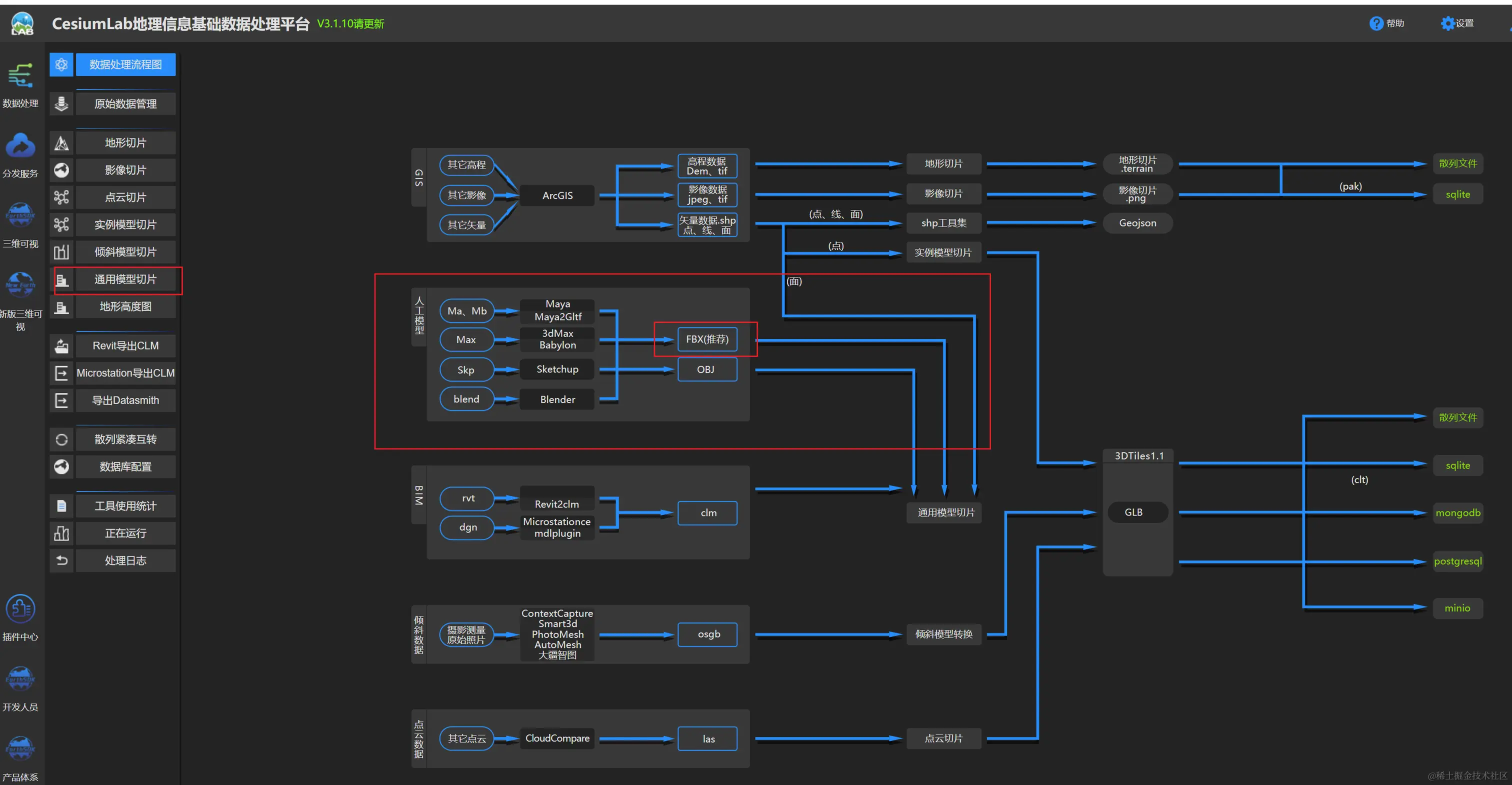Click the 倾斜模型切片 buildings icon

pyautogui.click(x=61, y=252)
